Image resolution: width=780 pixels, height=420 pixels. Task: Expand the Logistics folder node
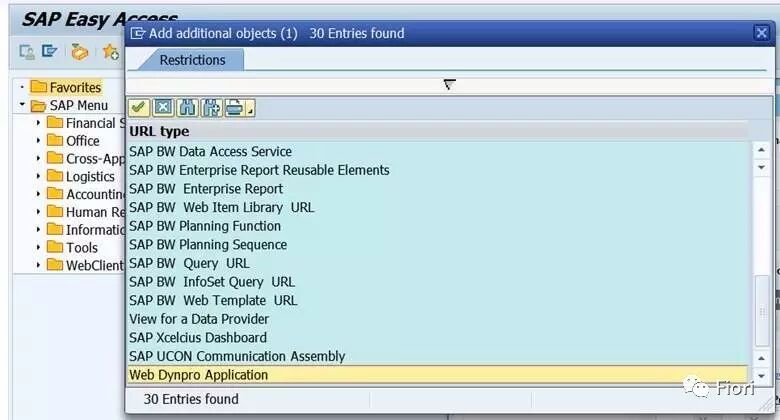click(x=38, y=176)
